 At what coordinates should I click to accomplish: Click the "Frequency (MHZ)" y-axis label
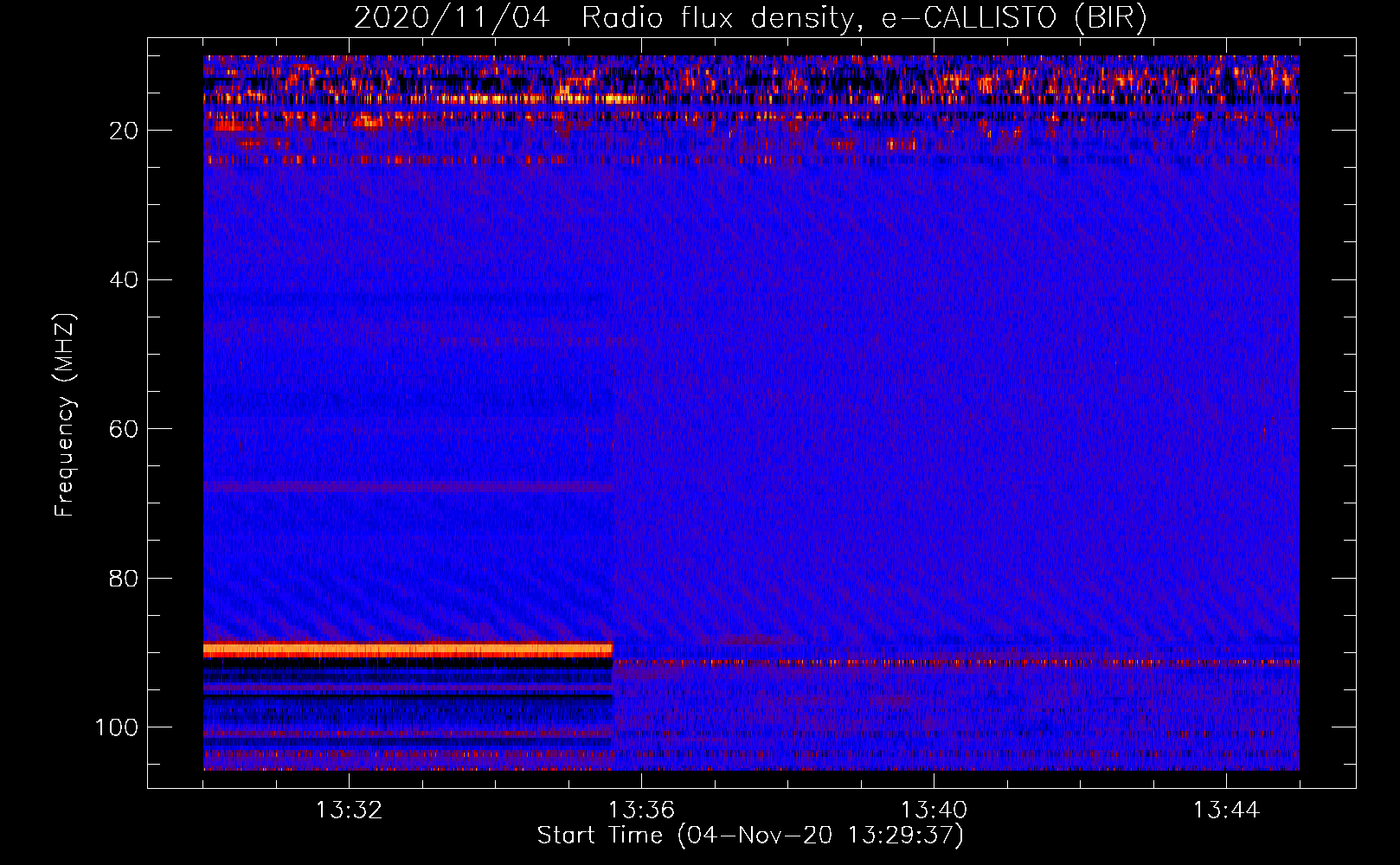pos(65,415)
